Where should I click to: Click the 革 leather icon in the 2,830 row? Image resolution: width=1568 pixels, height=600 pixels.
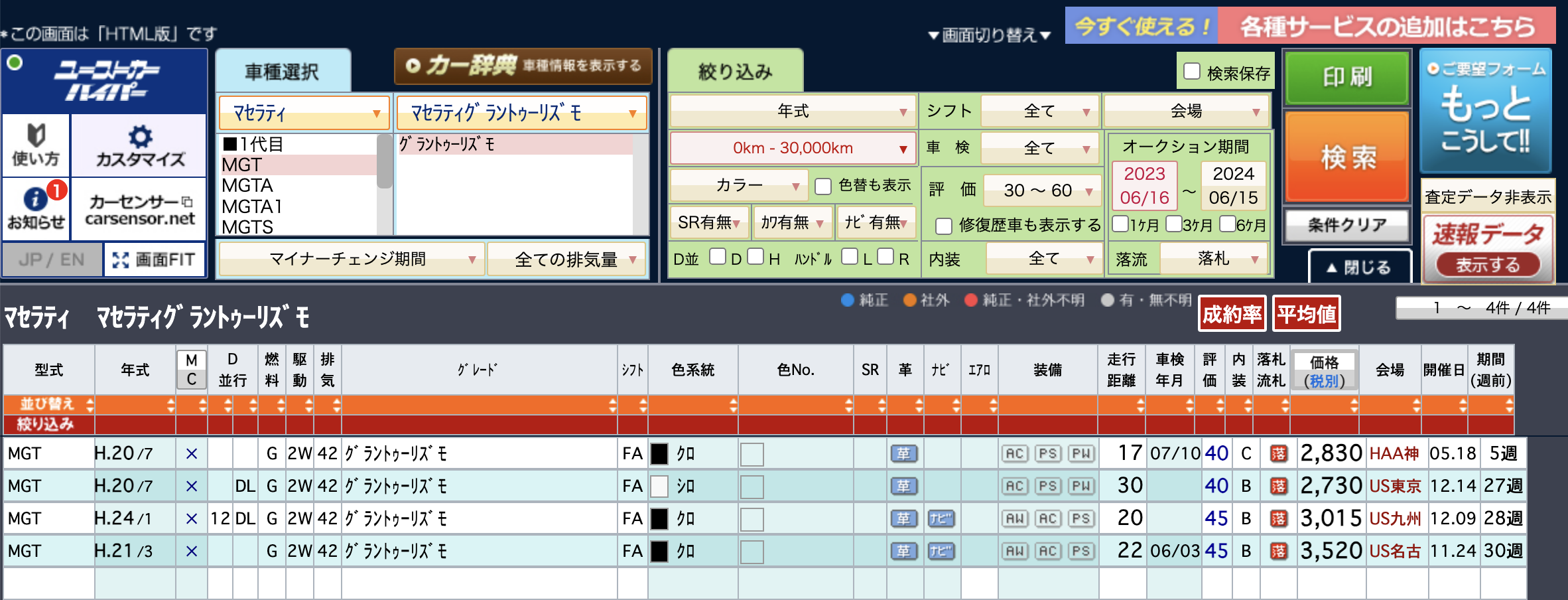pos(903,453)
